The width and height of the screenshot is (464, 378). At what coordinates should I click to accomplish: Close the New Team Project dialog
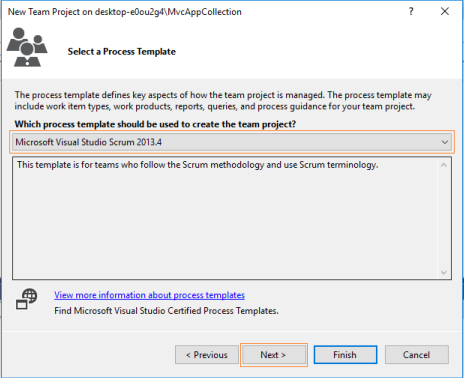445,11
